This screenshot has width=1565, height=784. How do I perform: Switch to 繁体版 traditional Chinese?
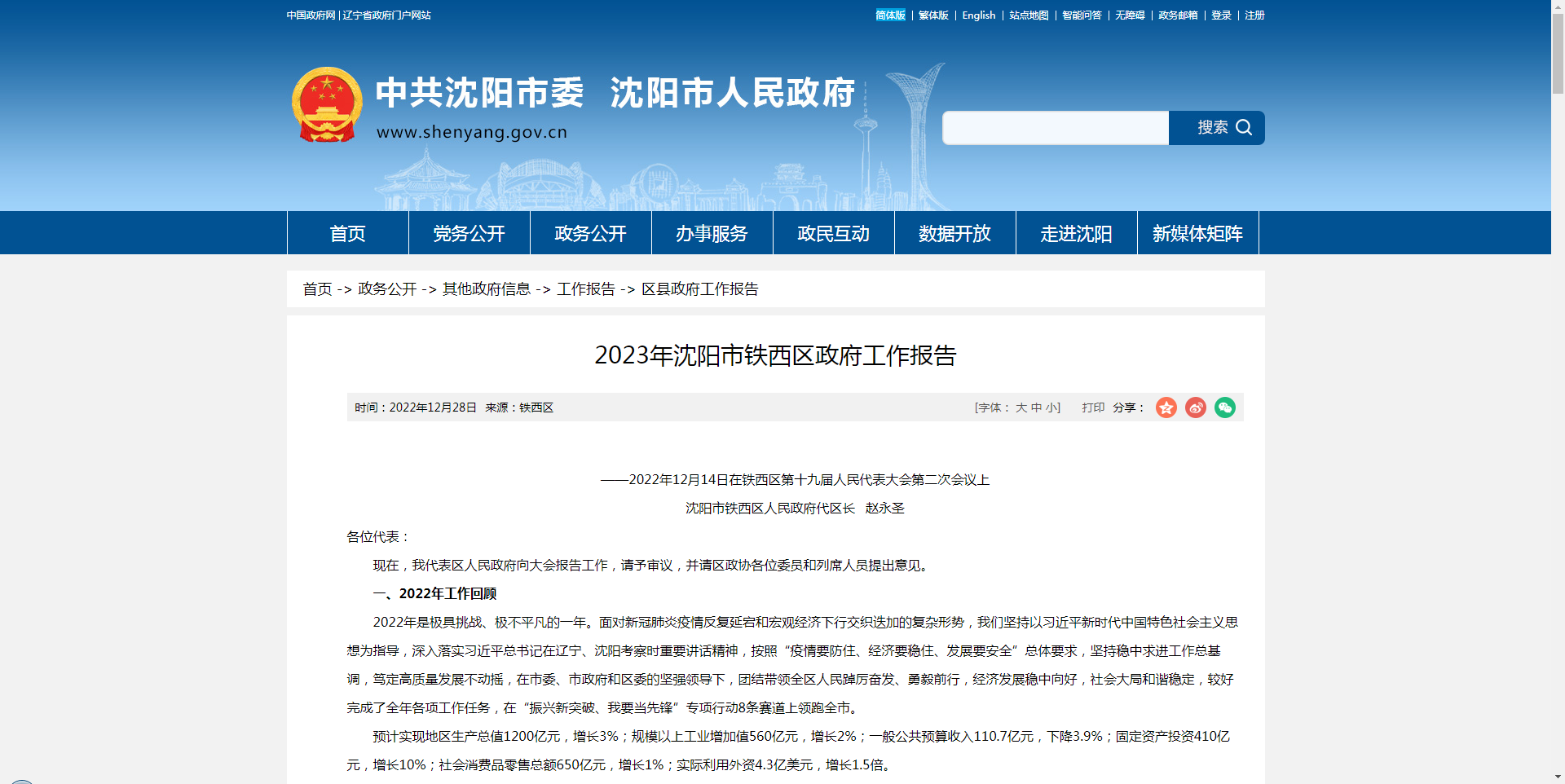[933, 15]
